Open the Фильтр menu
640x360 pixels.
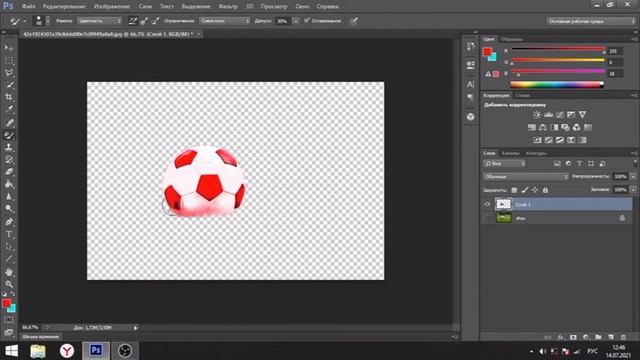pos(228,7)
